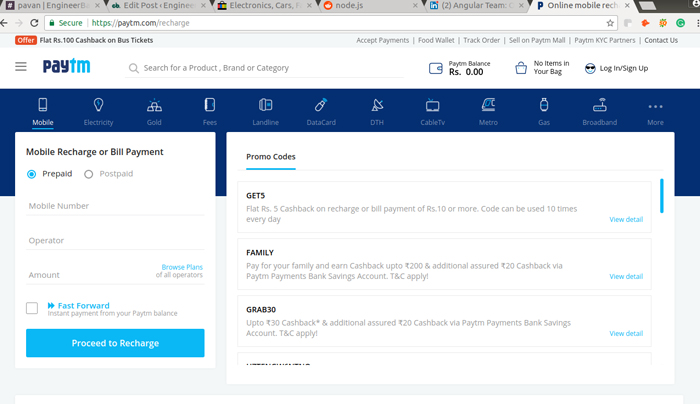Viewport: 700px width, 404px height.
Task: Choose the Landline category
Action: [x=266, y=112]
